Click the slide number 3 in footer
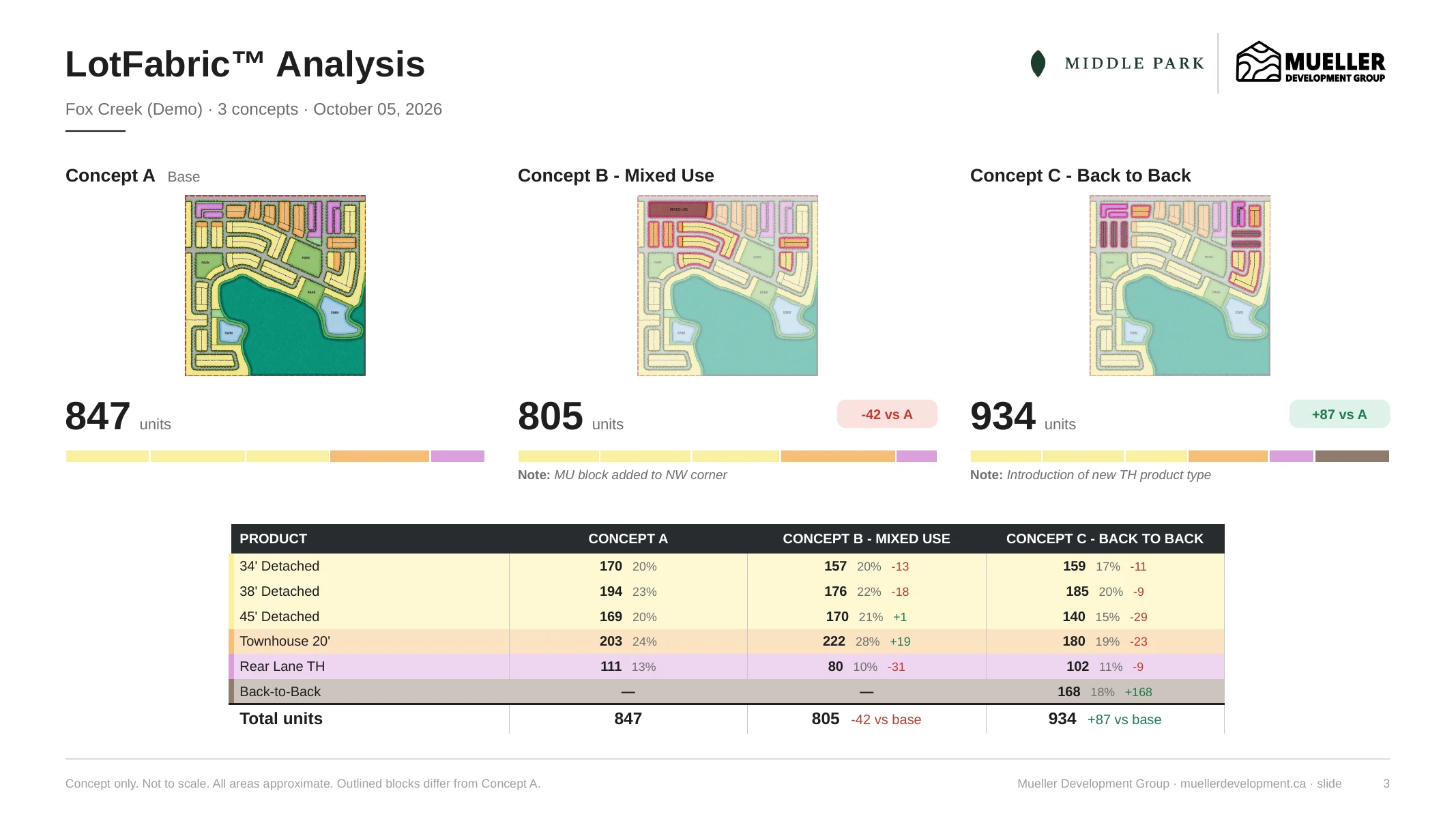This screenshot has width=1456, height=819. (1386, 784)
